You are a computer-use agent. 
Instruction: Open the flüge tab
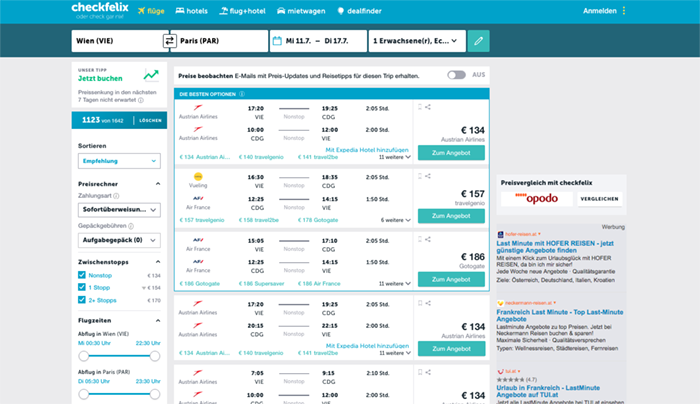tap(151, 11)
